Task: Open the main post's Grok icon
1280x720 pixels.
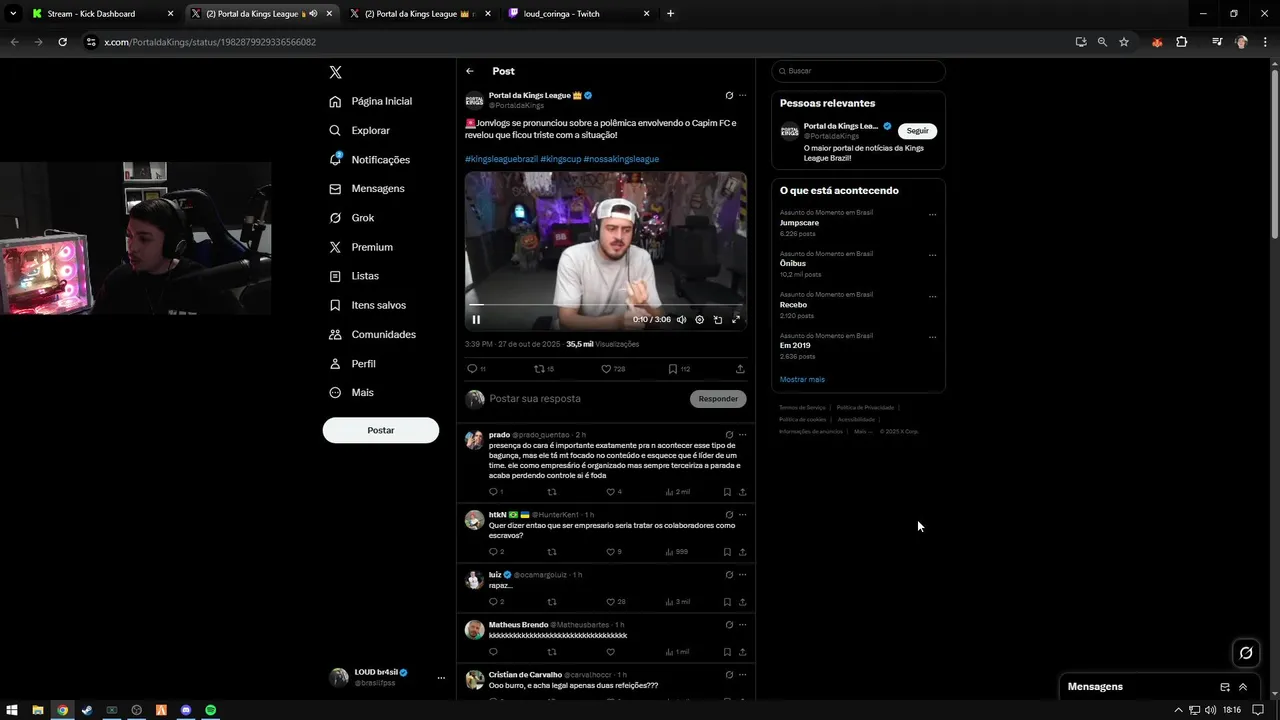Action: tap(729, 96)
